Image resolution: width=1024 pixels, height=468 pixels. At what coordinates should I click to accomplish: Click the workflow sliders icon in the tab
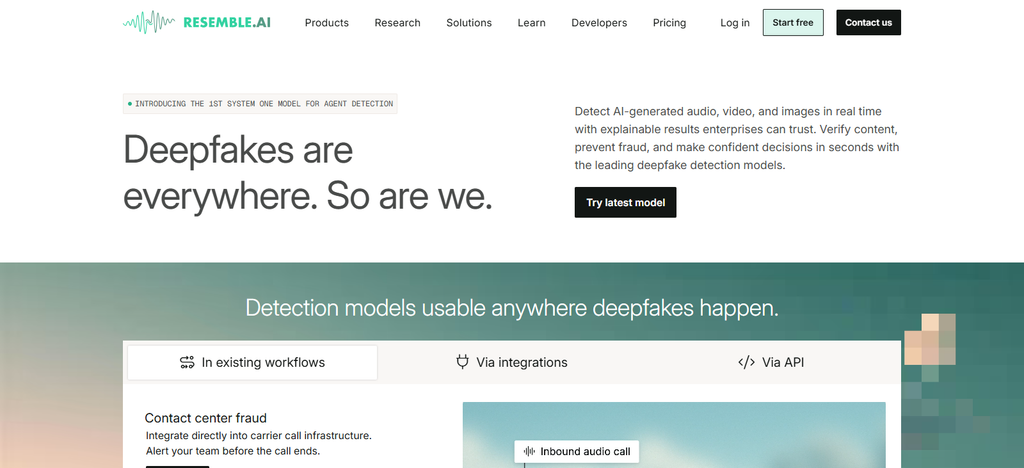(187, 362)
